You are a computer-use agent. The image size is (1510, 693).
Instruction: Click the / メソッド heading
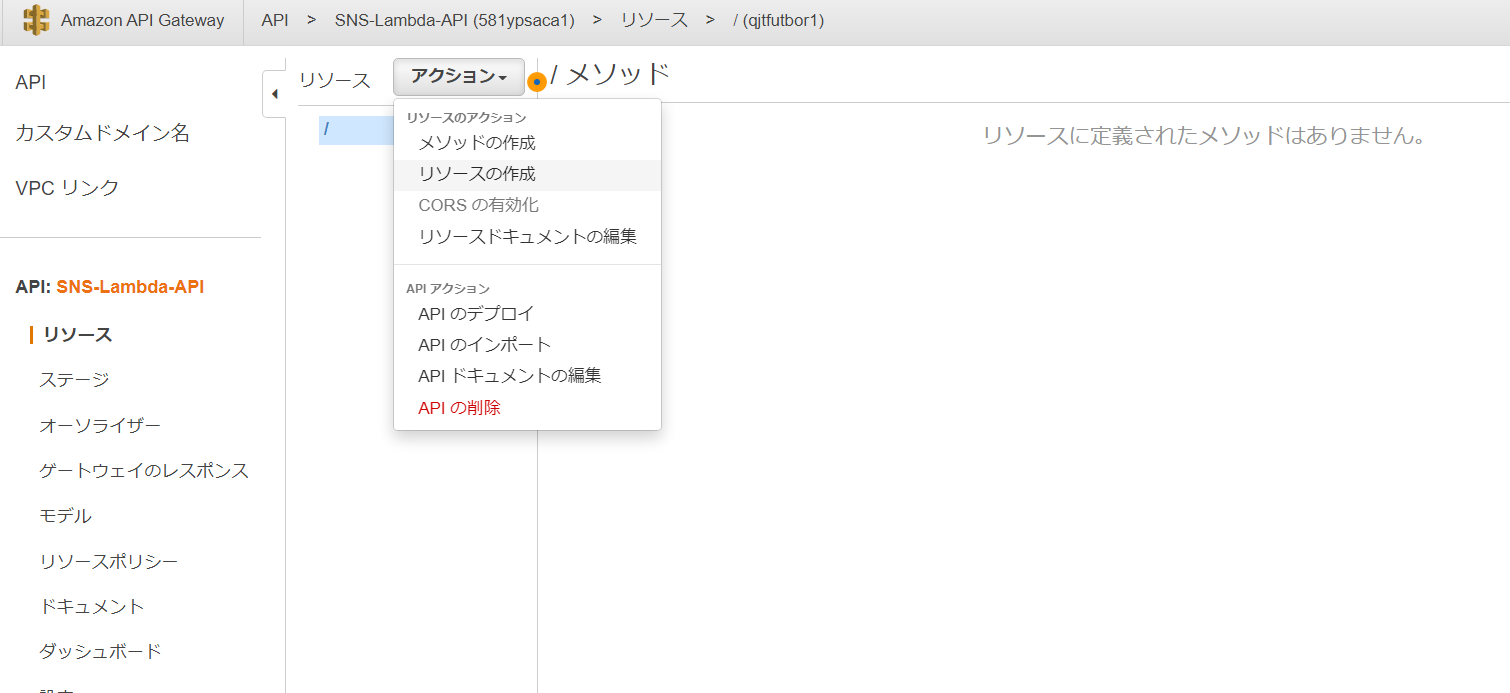tap(610, 74)
